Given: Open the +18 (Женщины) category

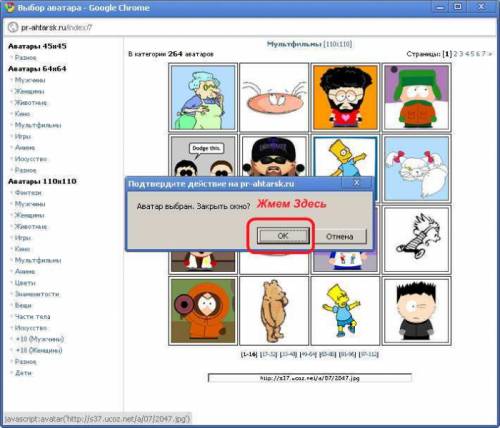Looking at the screenshot, I should point(39,350).
